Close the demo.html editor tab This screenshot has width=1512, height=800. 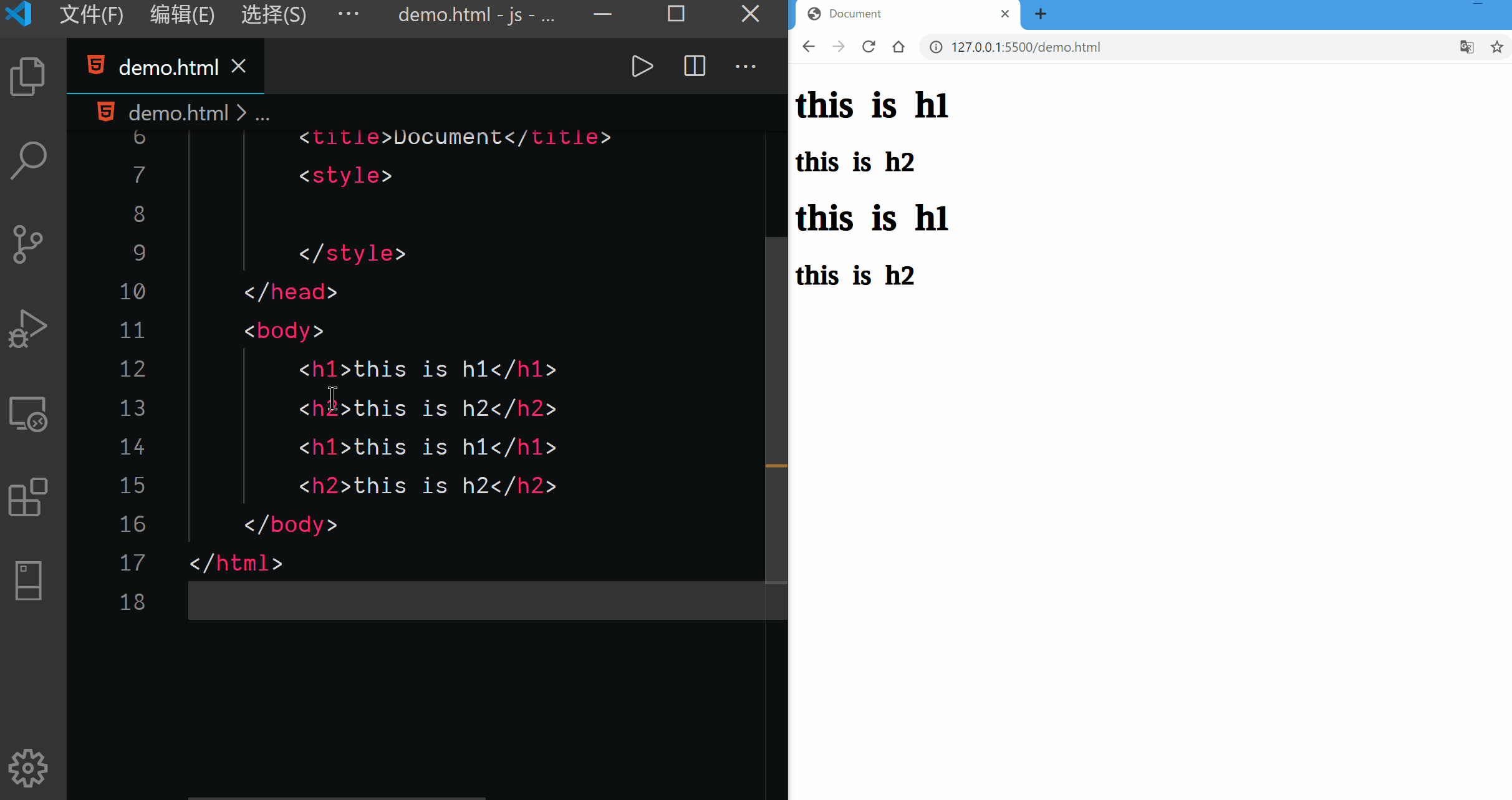239,66
